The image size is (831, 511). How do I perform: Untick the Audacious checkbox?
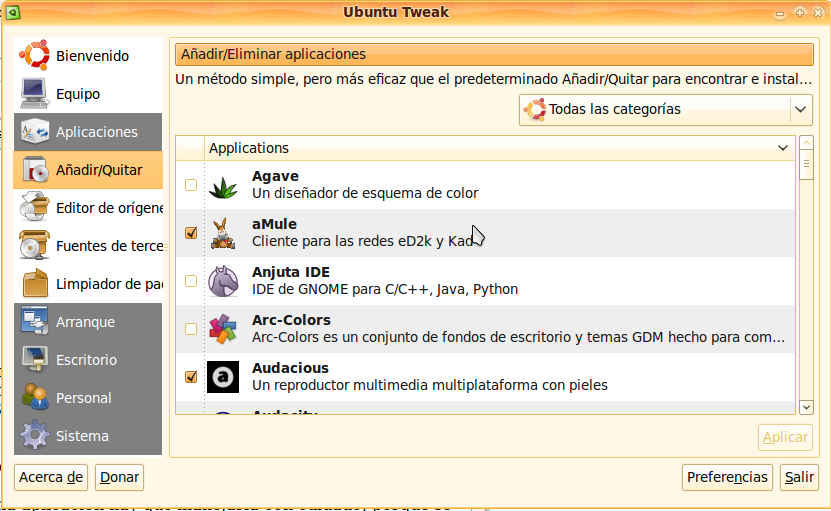pos(191,377)
